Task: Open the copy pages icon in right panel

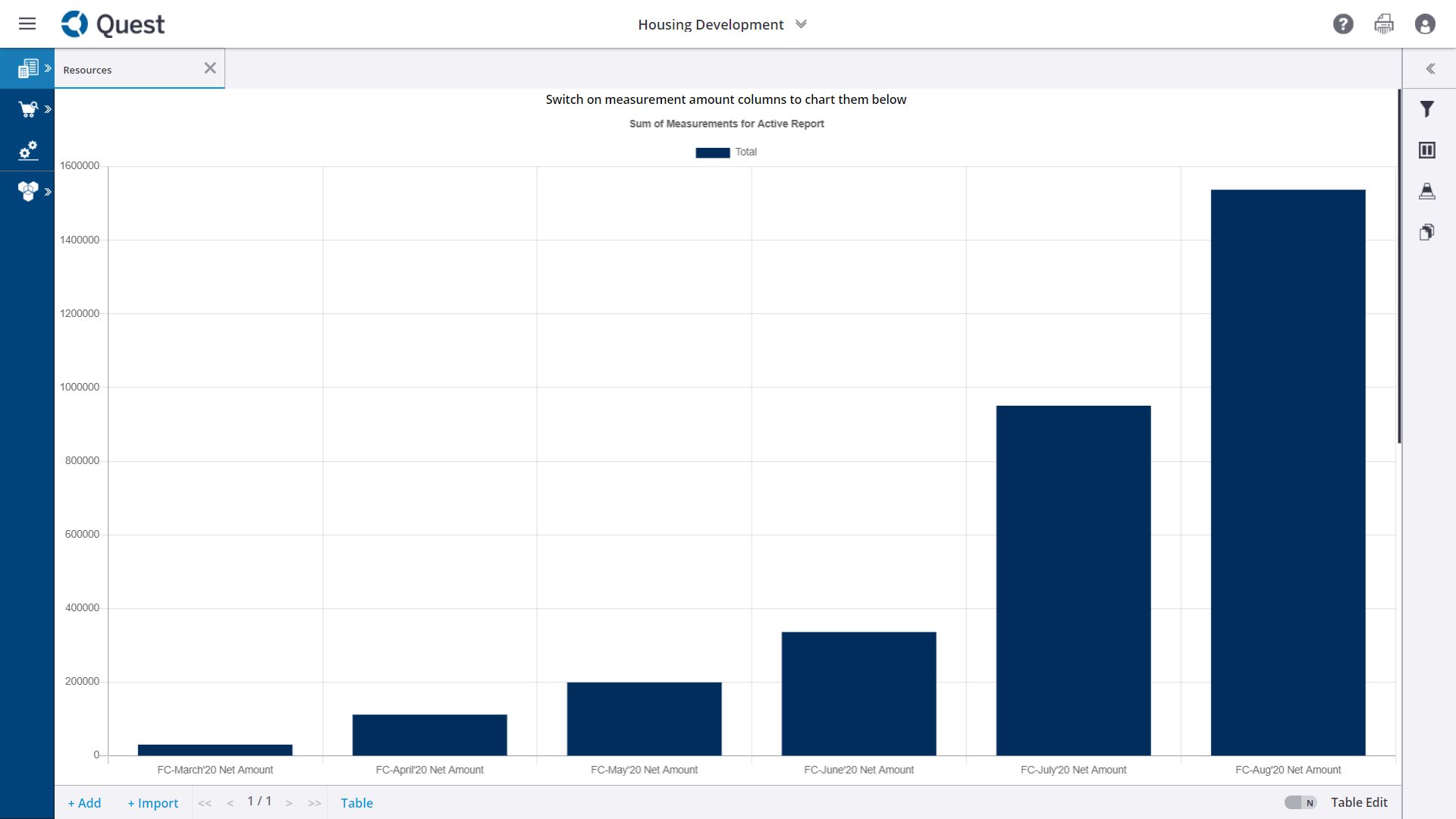Action: [1428, 232]
